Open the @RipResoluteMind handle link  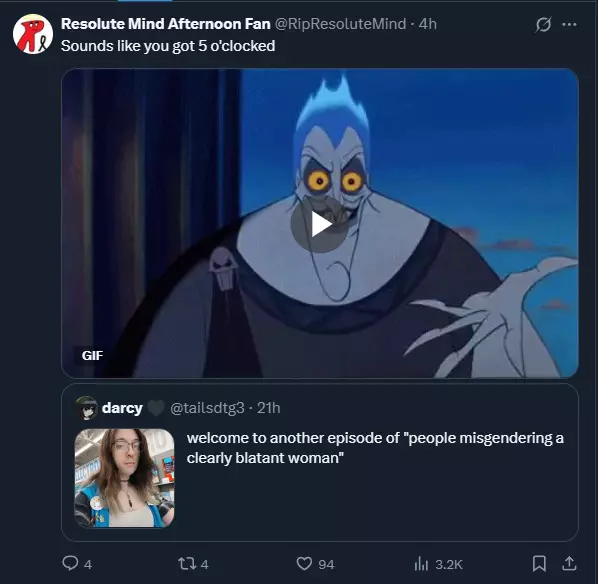(341, 24)
